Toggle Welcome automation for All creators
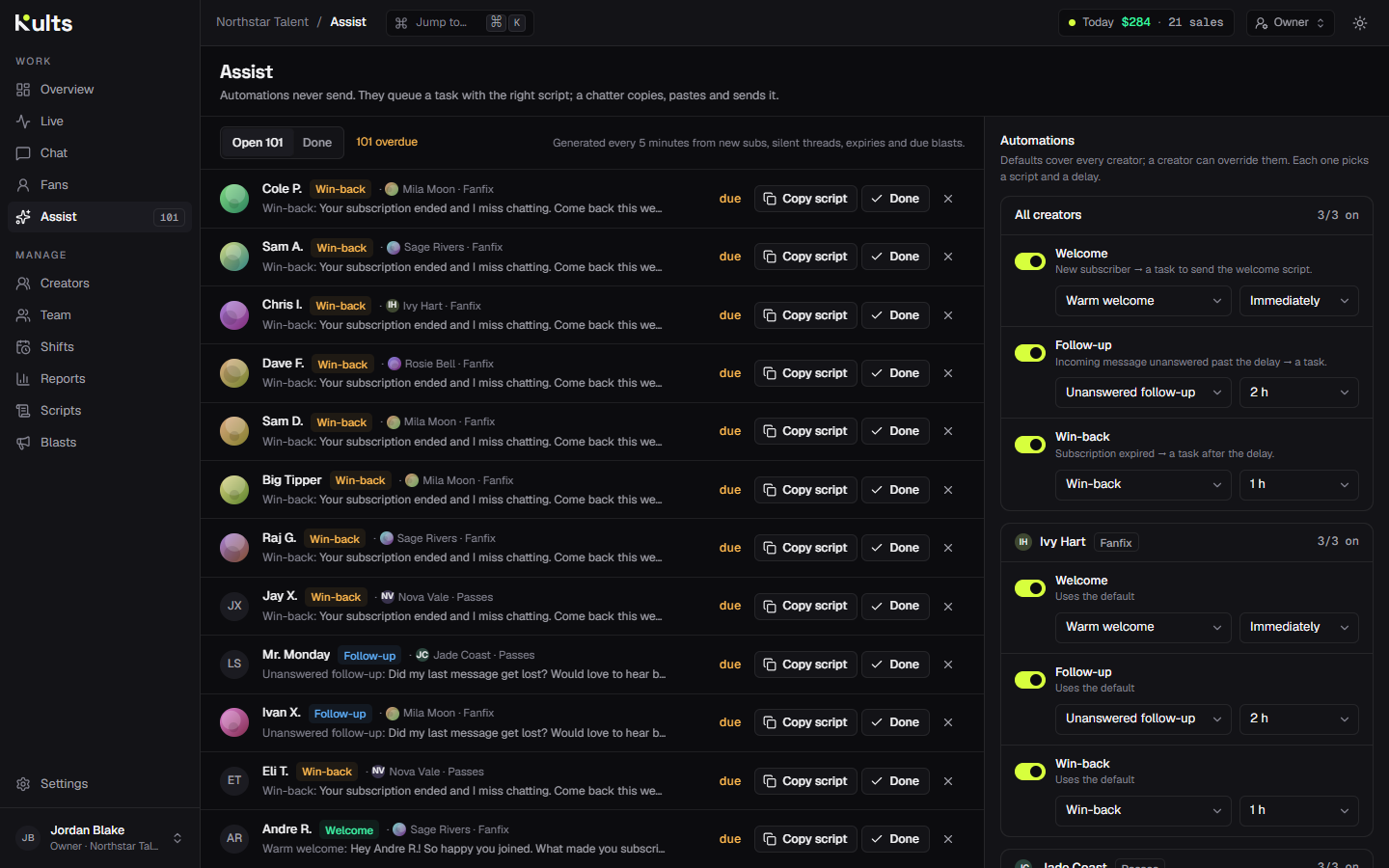The height and width of the screenshot is (868, 1389). (1030, 261)
